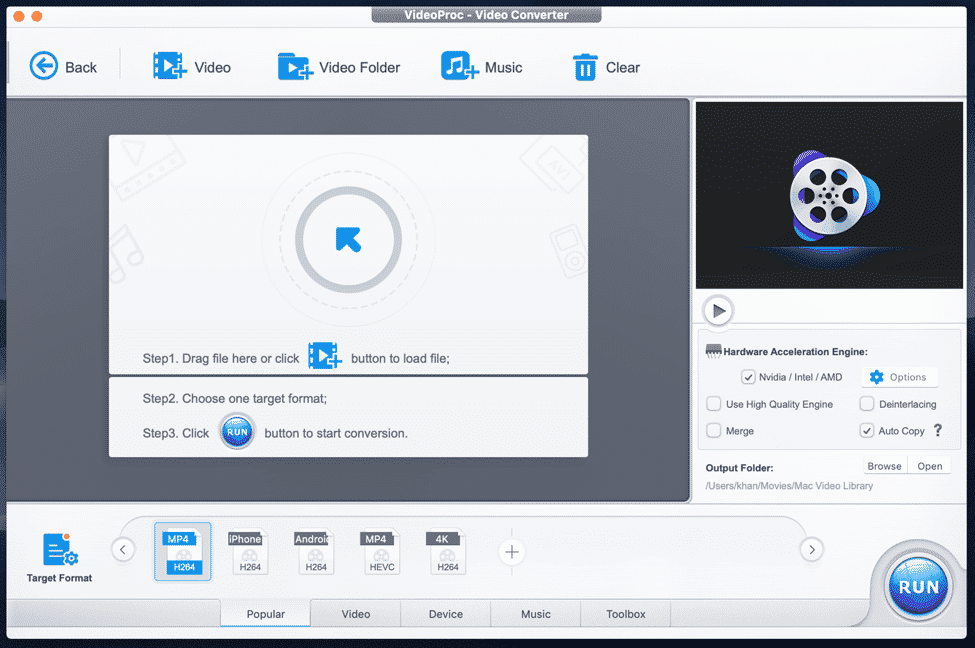Screen dimensions: 975x648
Task: Play the preview video
Action: click(x=718, y=310)
